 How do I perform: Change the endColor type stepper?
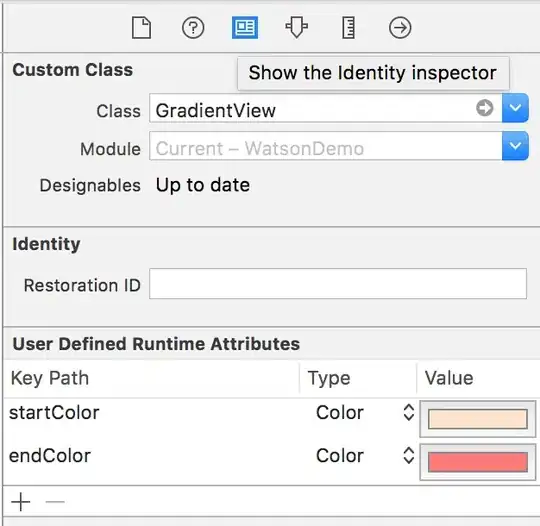pyautogui.click(x=408, y=455)
